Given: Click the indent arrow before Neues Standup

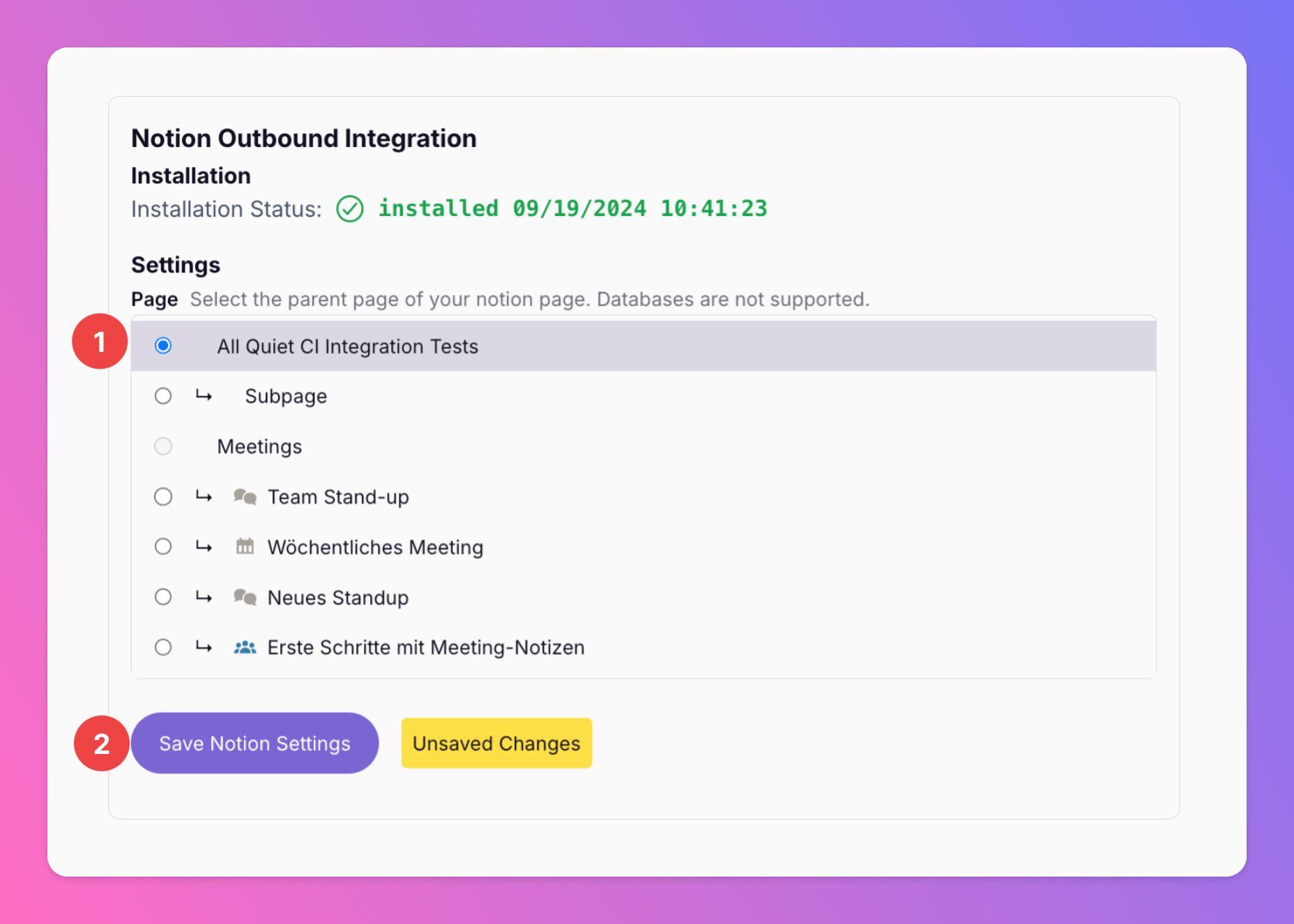Looking at the screenshot, I should (204, 596).
